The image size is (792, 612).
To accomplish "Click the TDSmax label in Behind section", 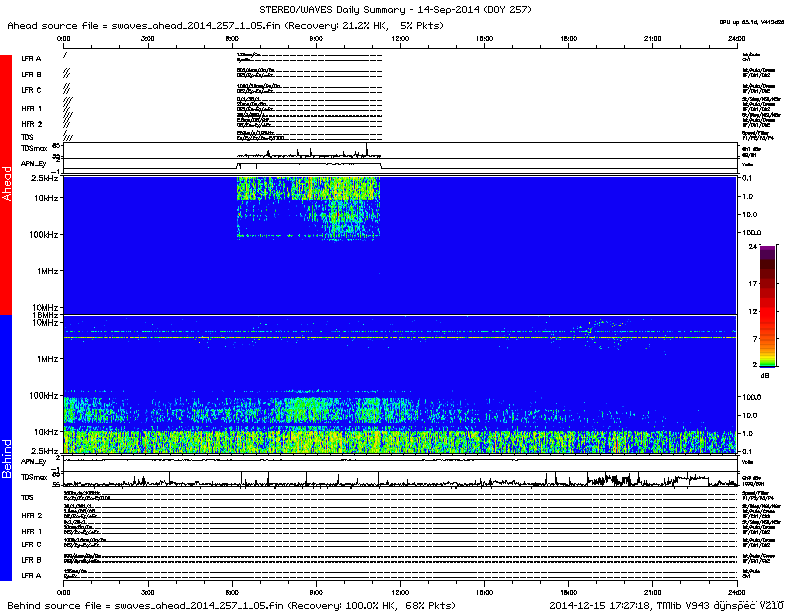I will 34,477.
